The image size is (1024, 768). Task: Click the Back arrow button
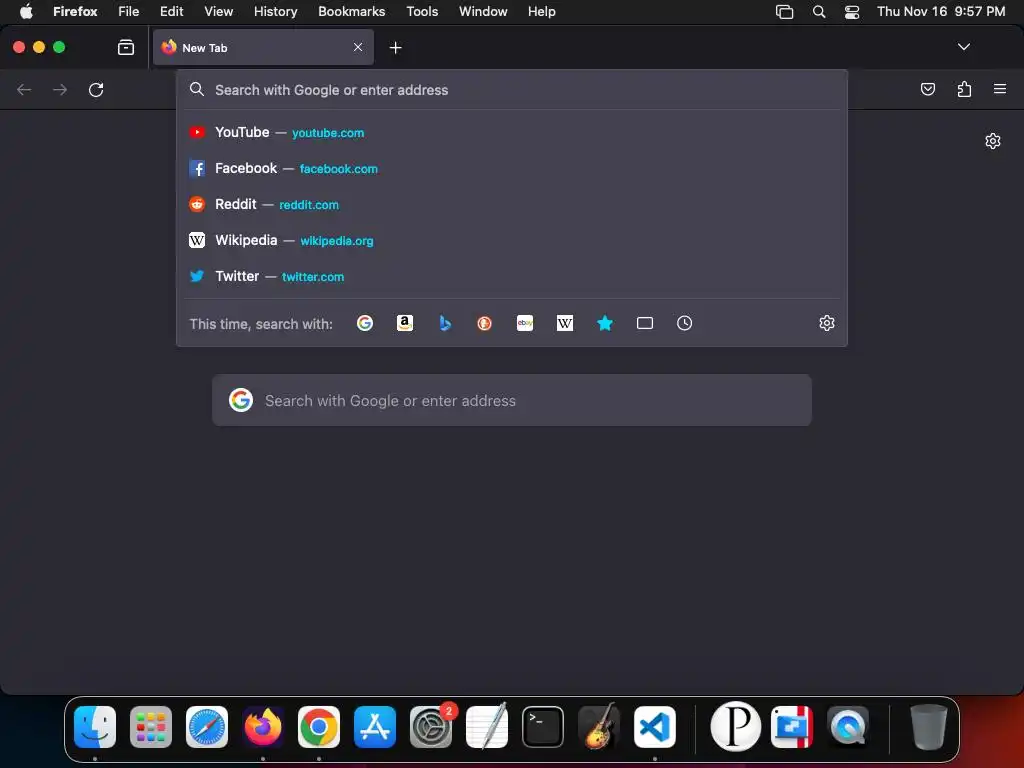[24, 89]
